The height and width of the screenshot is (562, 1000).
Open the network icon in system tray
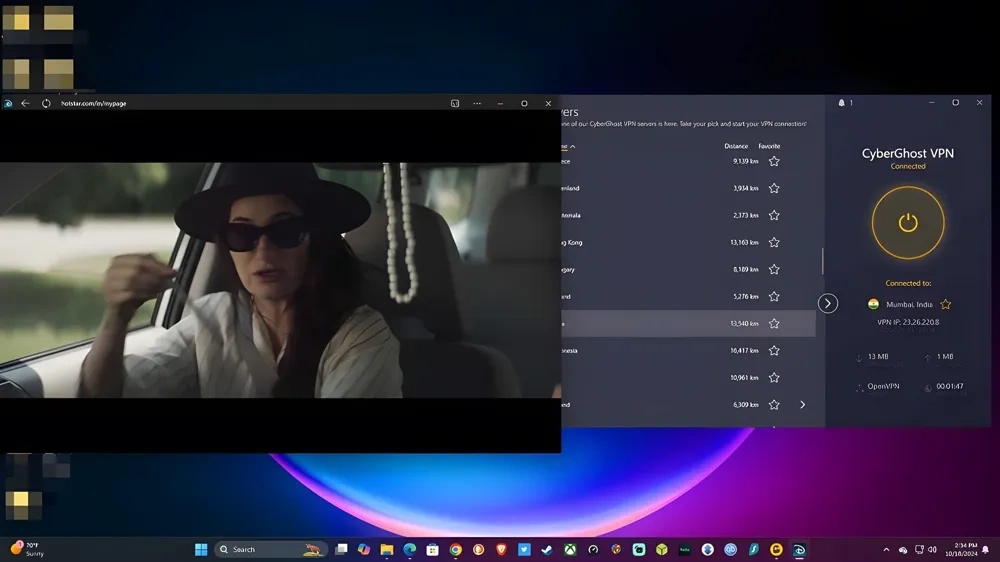[x=918, y=549]
